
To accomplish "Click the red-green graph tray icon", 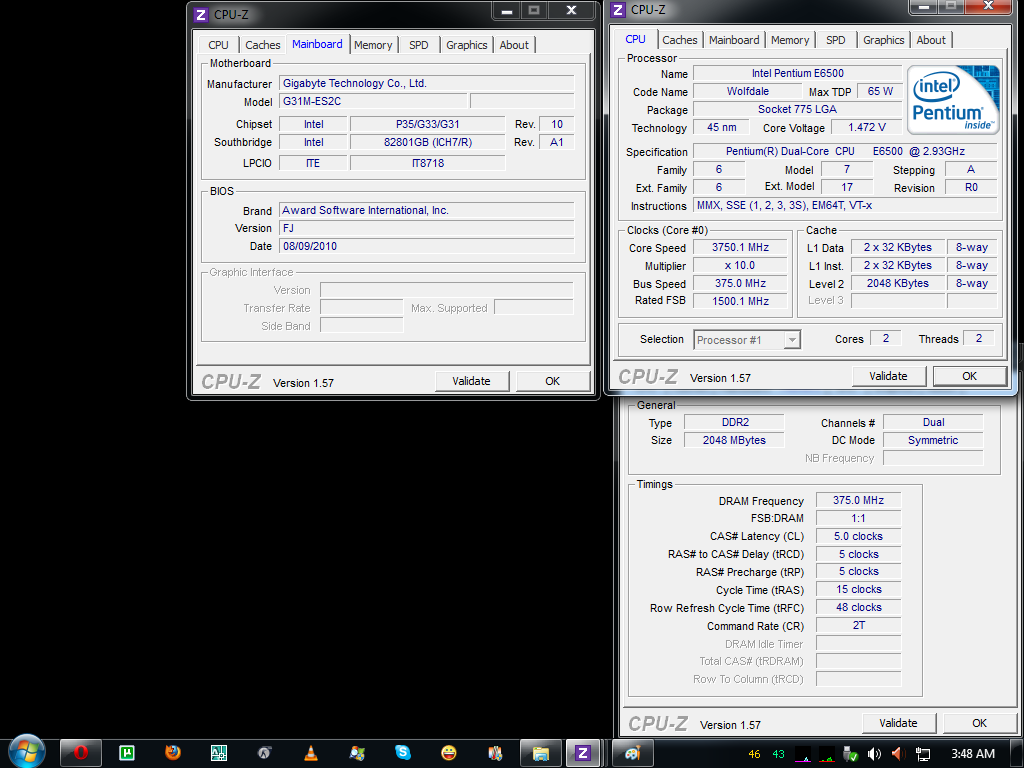I will (826, 754).
